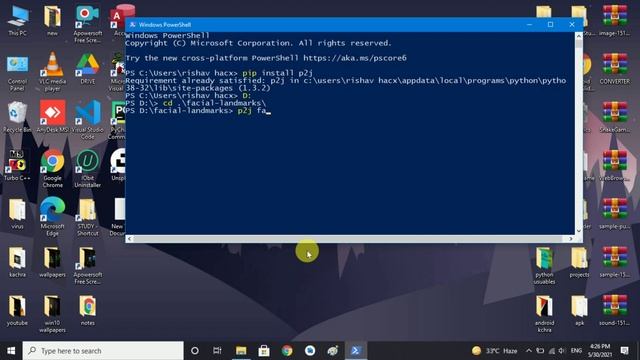Open the notification center icon

pos(624,351)
